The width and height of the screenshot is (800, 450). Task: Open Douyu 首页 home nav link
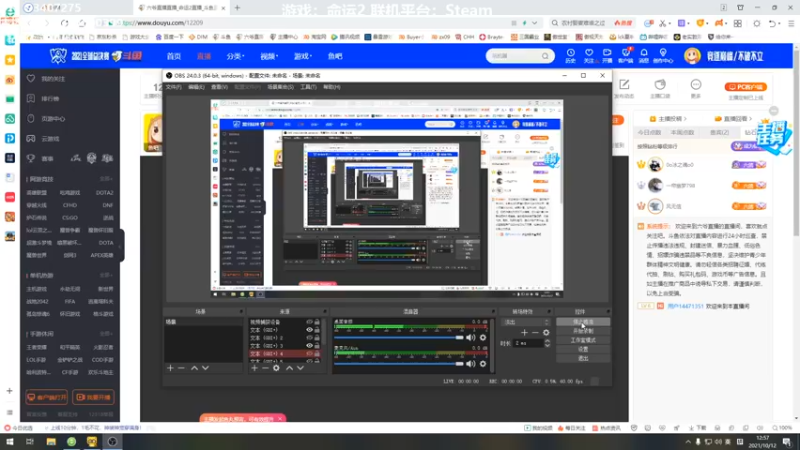174,56
